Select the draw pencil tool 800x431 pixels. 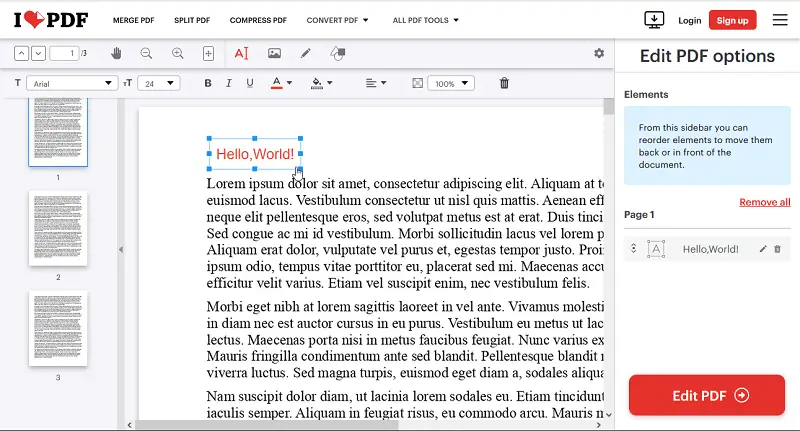[306, 53]
